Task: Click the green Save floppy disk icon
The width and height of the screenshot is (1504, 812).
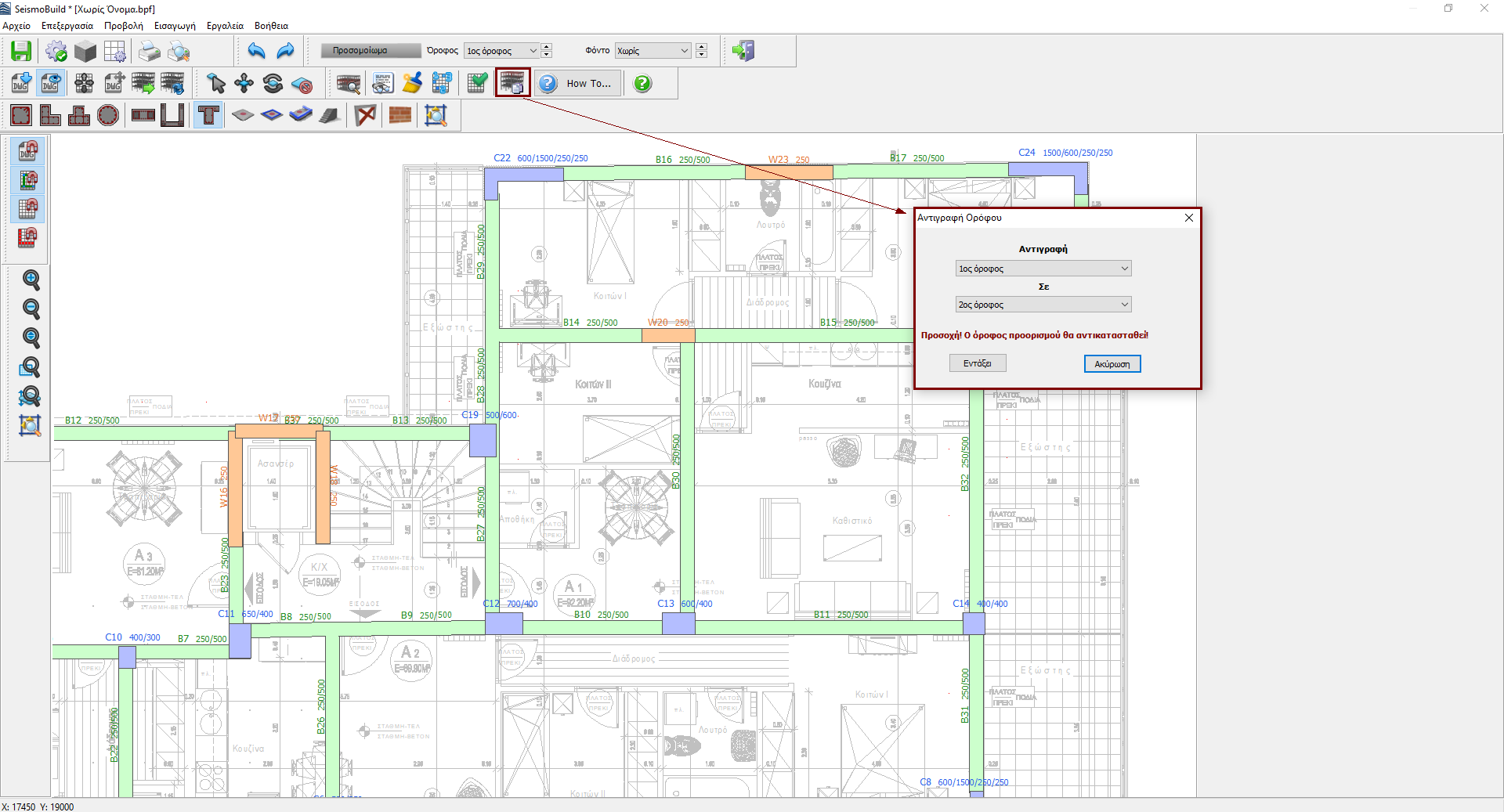Action: (21, 51)
